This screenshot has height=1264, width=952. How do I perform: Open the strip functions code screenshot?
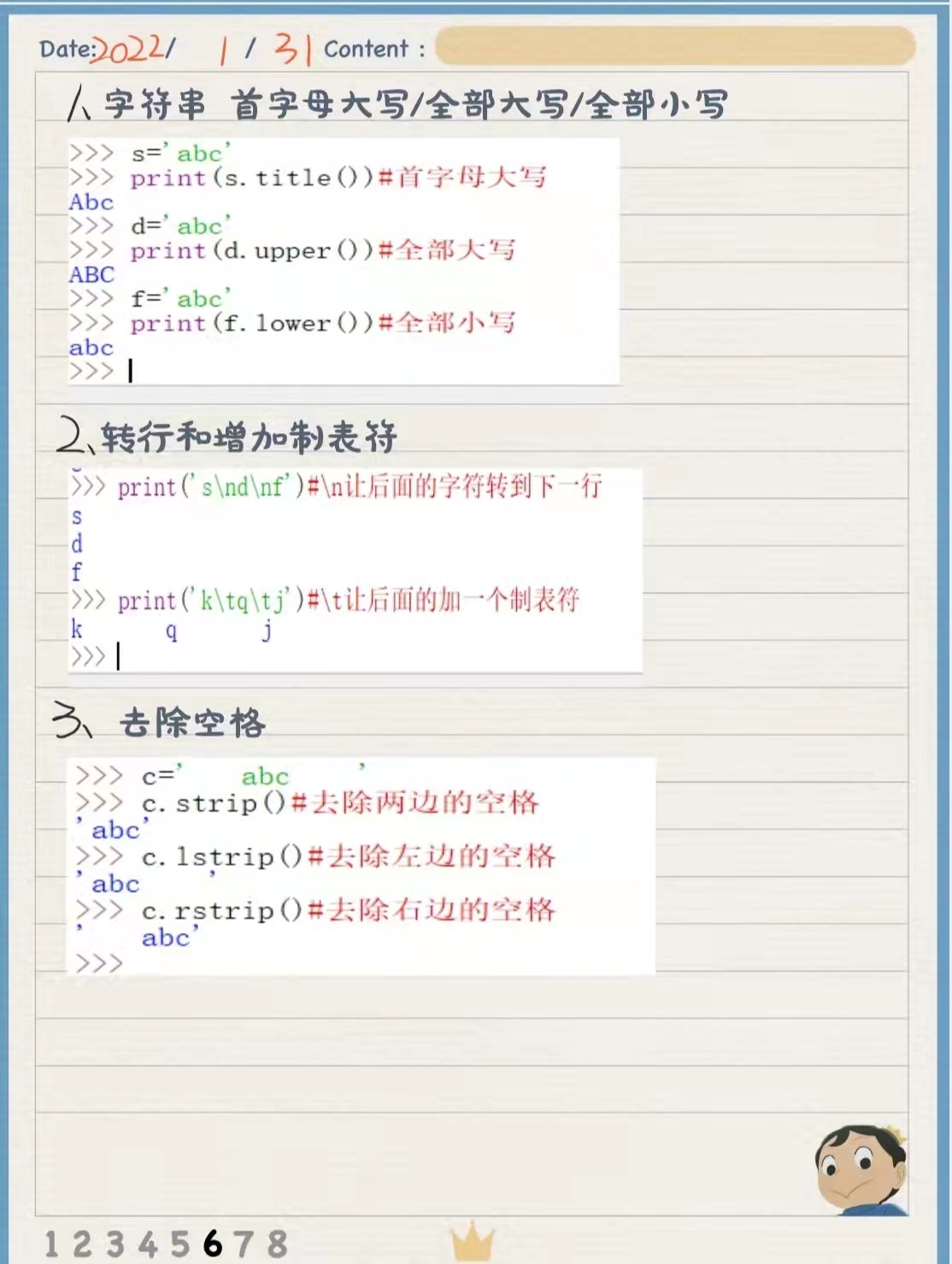pyautogui.click(x=361, y=866)
